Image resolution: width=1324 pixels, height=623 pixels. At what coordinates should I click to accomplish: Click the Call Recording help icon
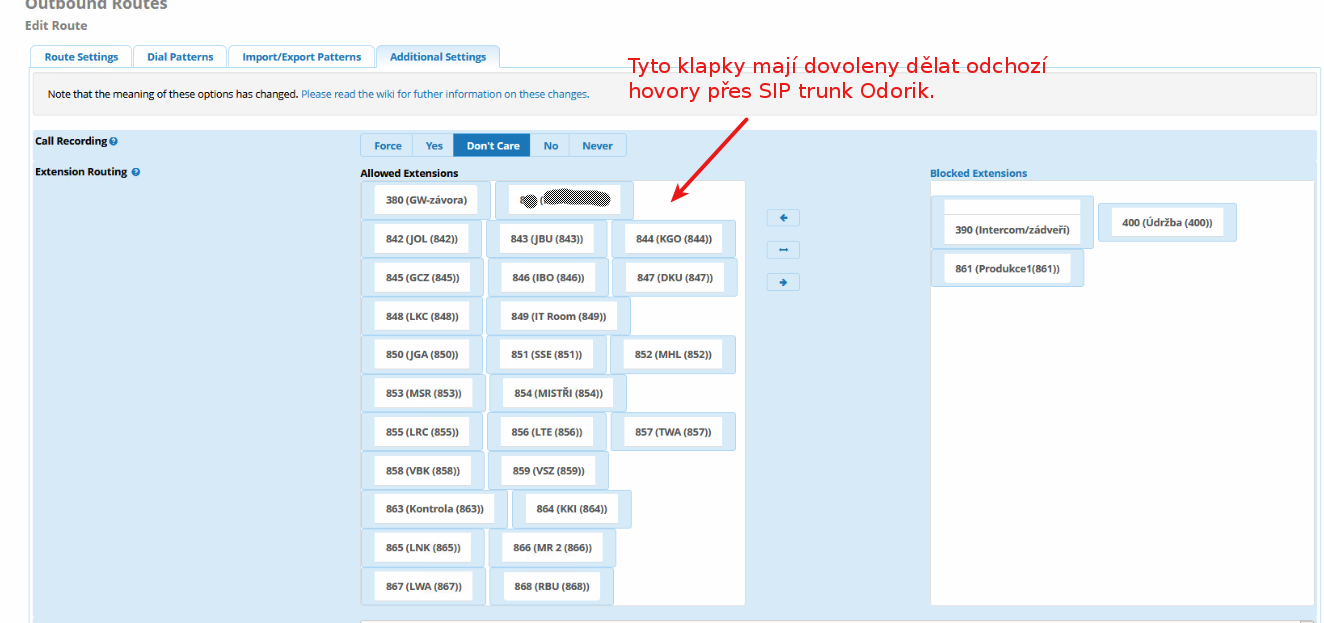pyautogui.click(x=114, y=142)
